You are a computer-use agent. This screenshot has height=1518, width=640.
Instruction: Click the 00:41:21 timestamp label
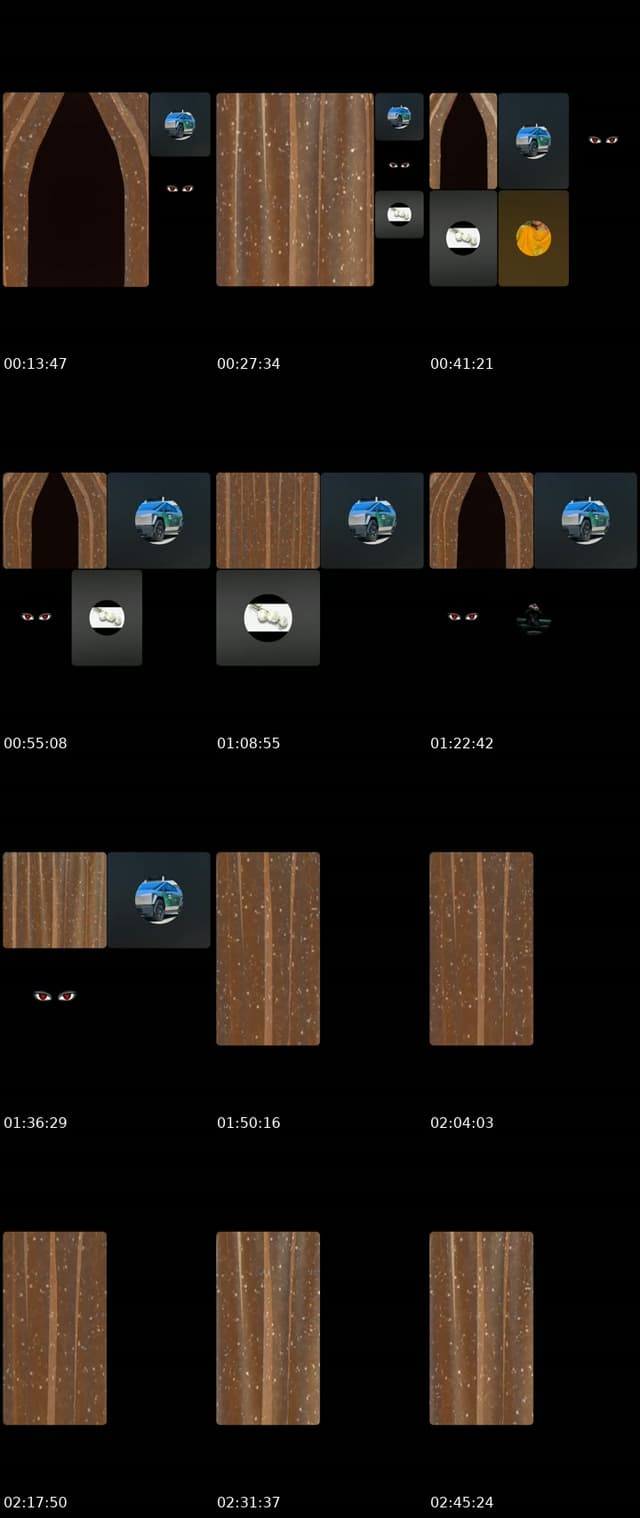(462, 364)
